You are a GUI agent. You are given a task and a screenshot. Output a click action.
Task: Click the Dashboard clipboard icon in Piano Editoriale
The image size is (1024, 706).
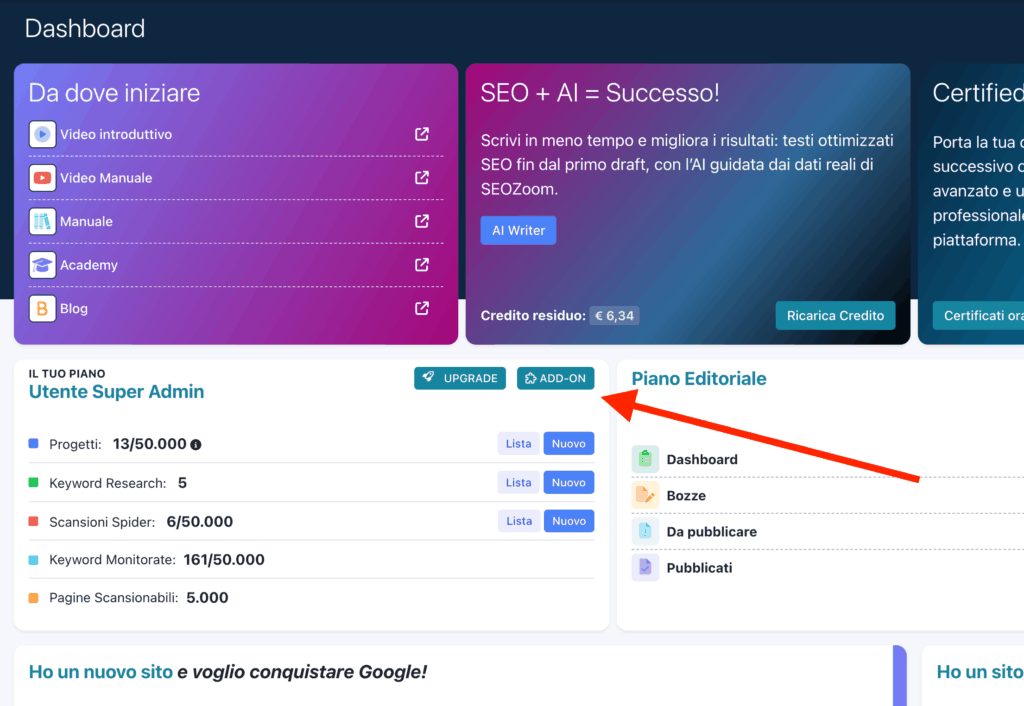(x=645, y=459)
